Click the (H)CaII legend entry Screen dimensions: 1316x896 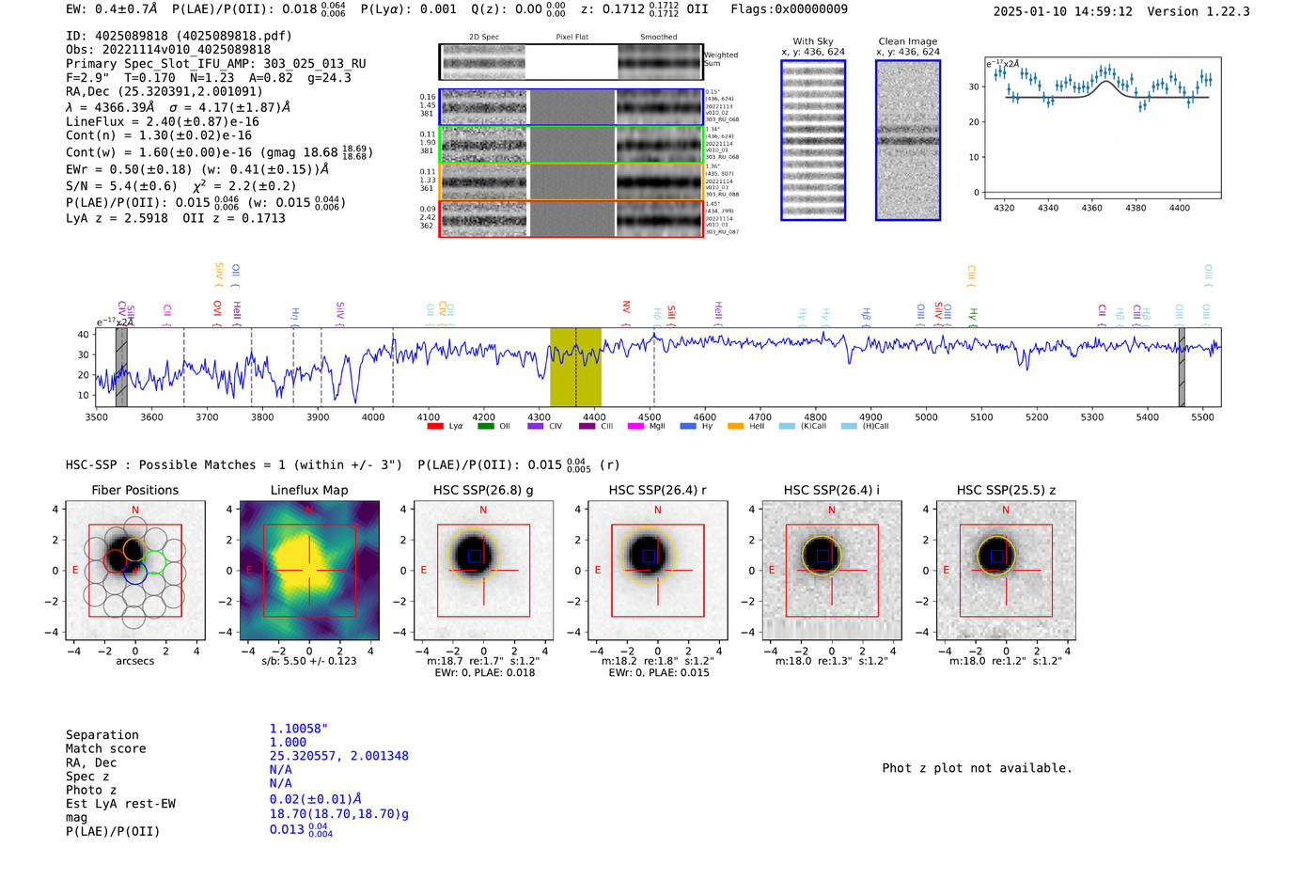[x=865, y=426]
